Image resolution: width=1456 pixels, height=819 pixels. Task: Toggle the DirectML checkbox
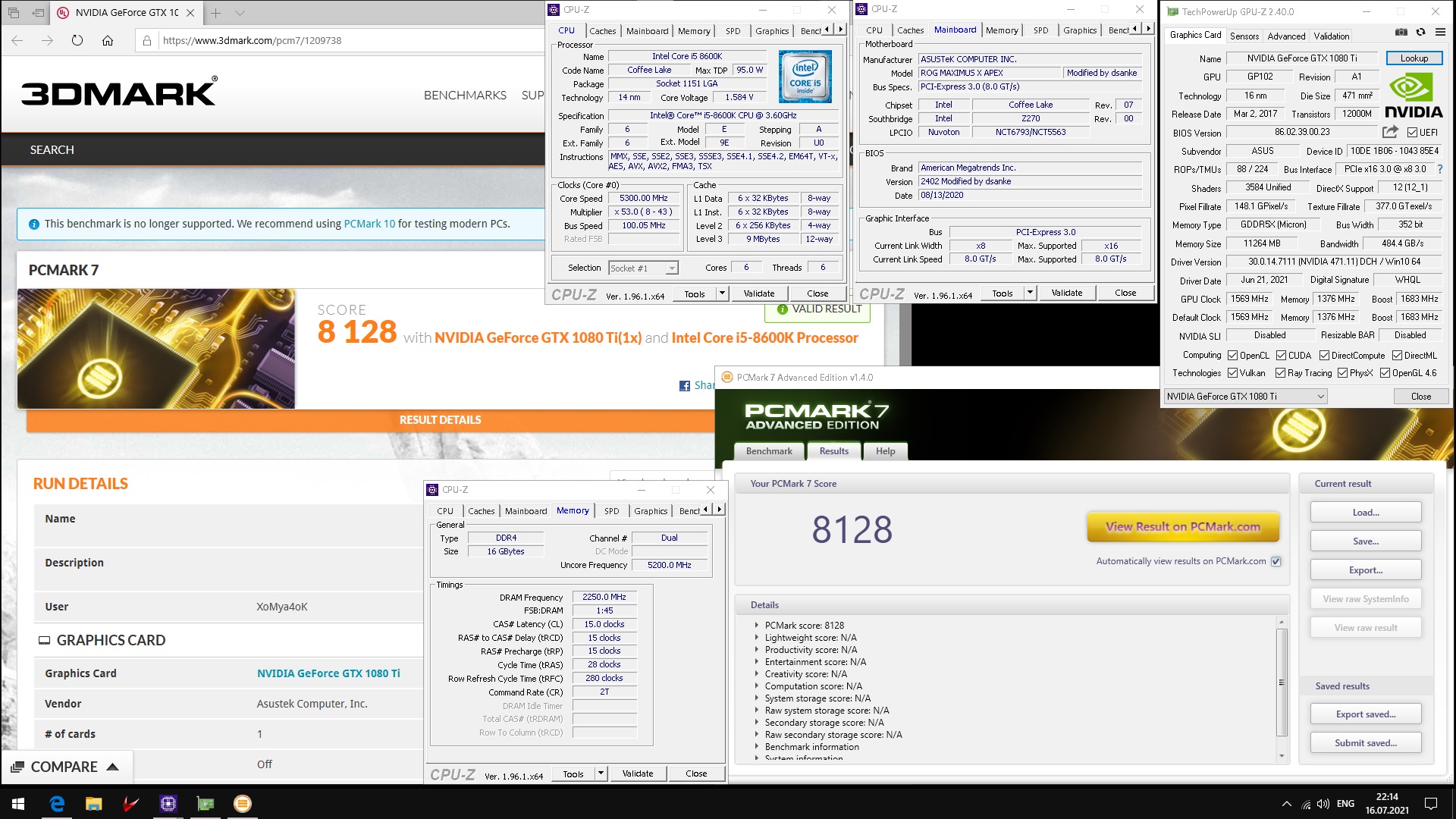pos(1397,356)
